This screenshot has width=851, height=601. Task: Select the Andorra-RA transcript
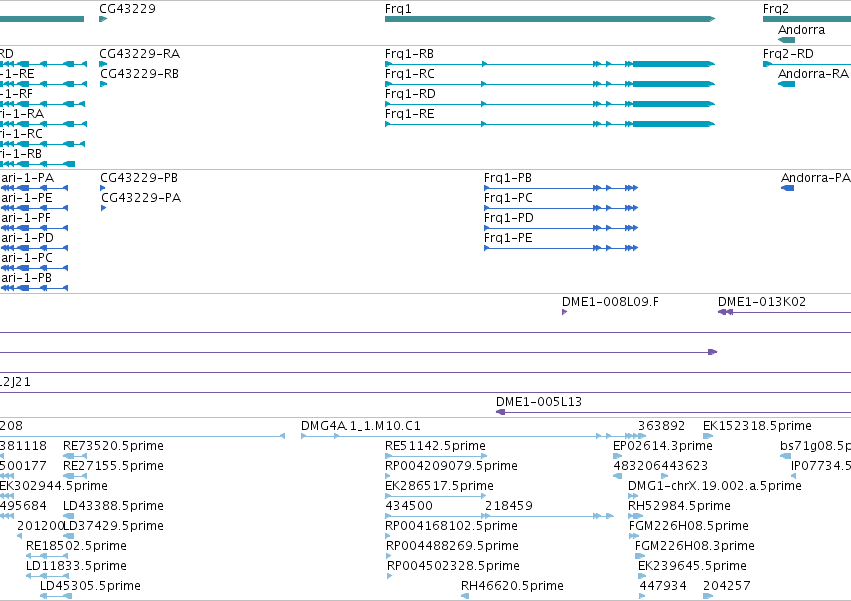786,84
